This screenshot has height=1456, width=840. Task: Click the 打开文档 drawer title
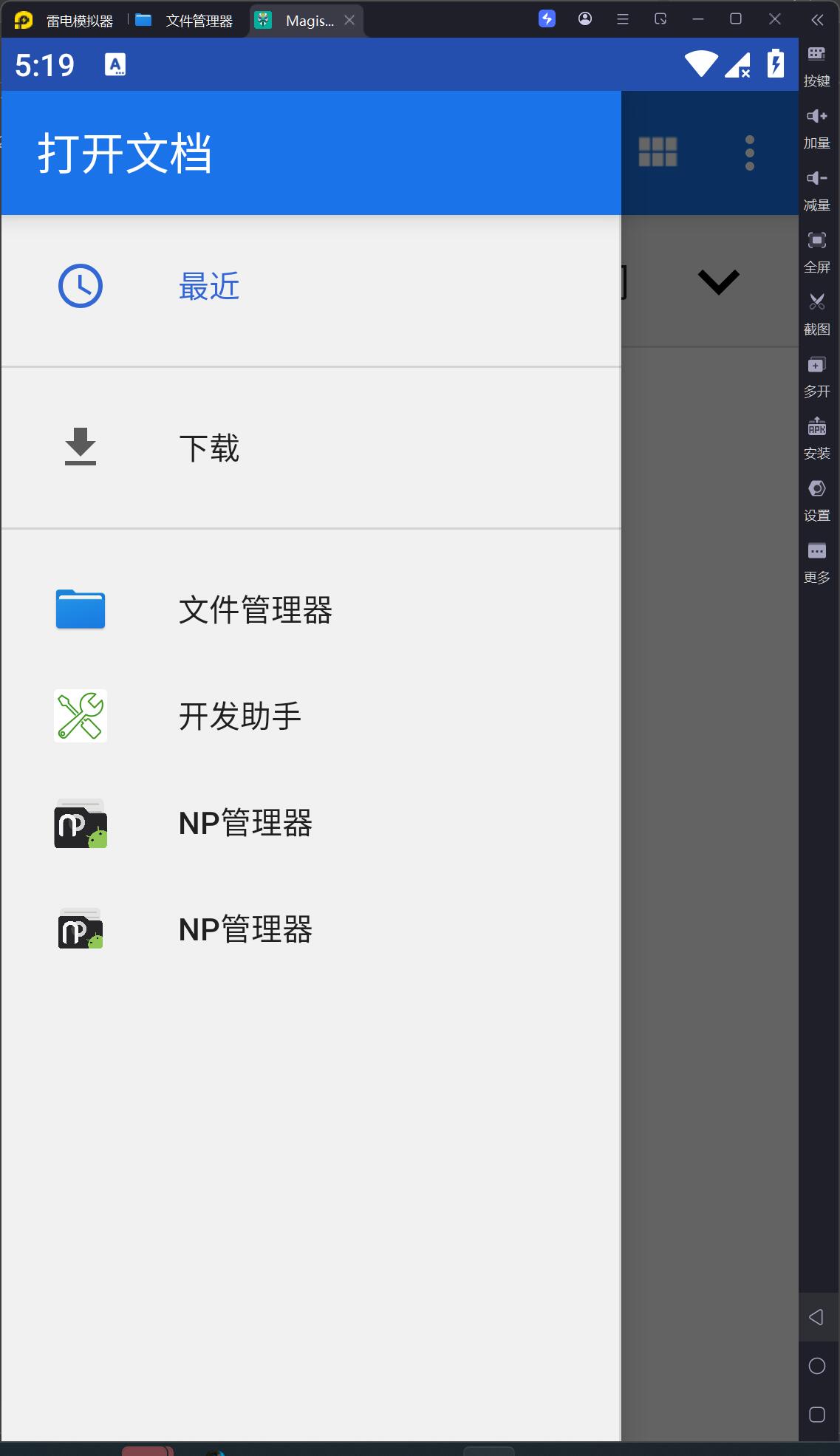(x=125, y=154)
